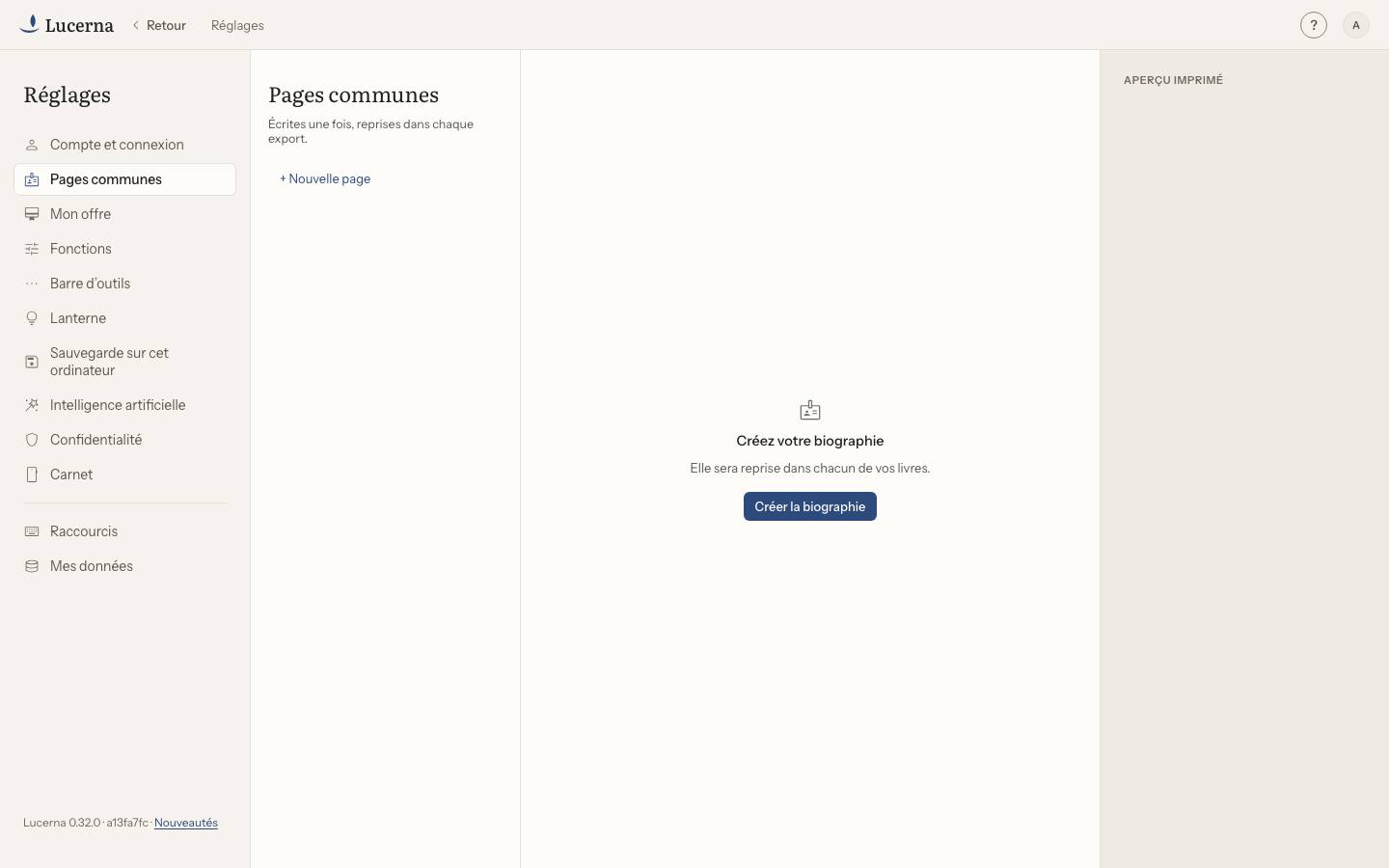The image size is (1389, 868).
Task: Click the Mes données database icon
Action: [32, 566]
